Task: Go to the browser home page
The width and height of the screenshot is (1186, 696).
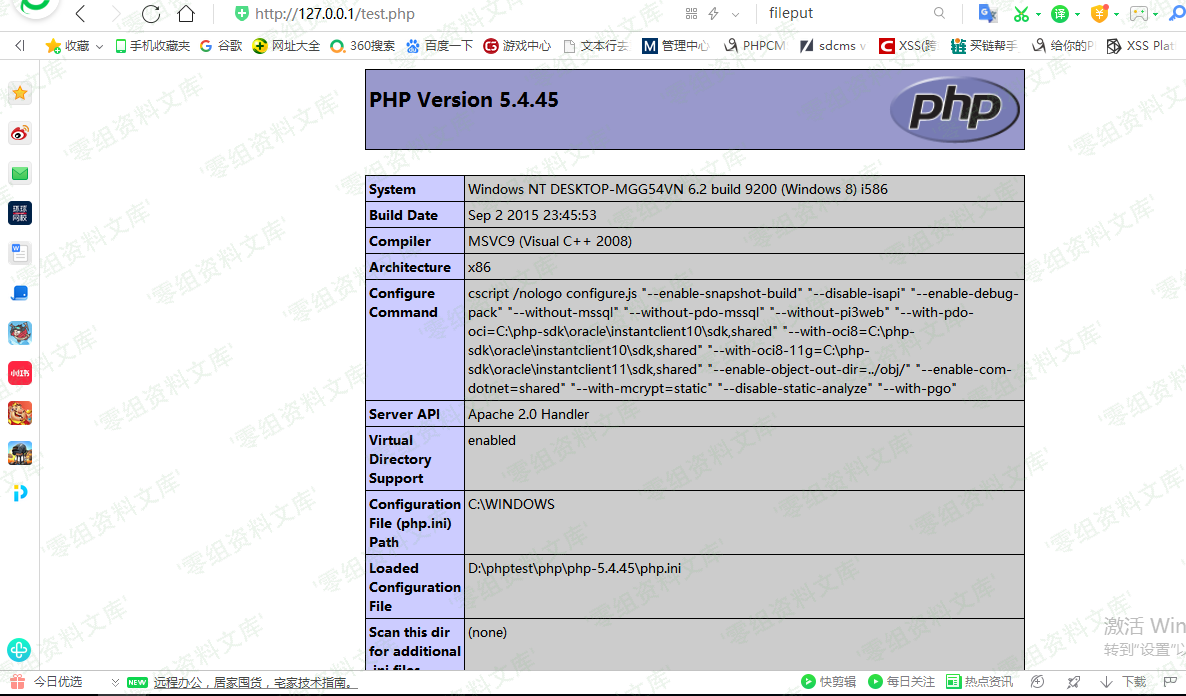Action: (185, 14)
